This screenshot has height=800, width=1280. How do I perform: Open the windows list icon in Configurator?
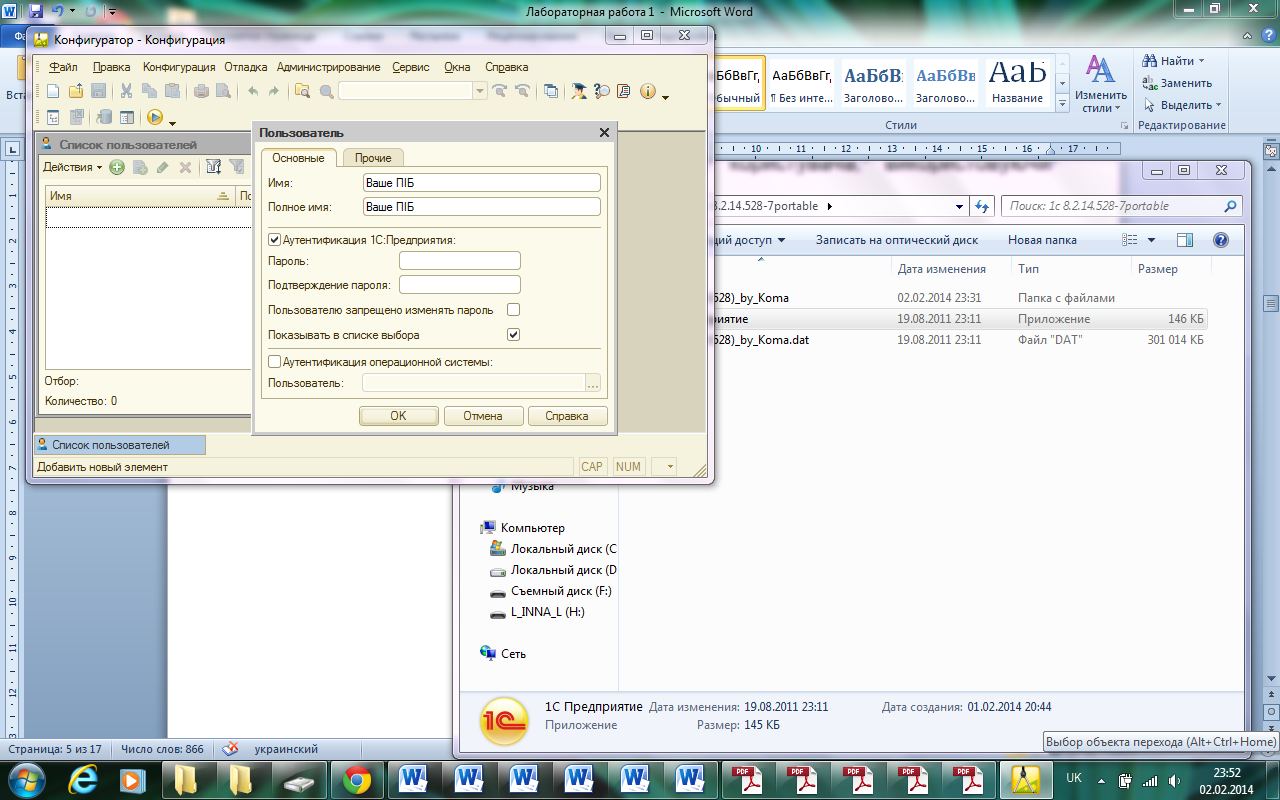click(x=551, y=91)
